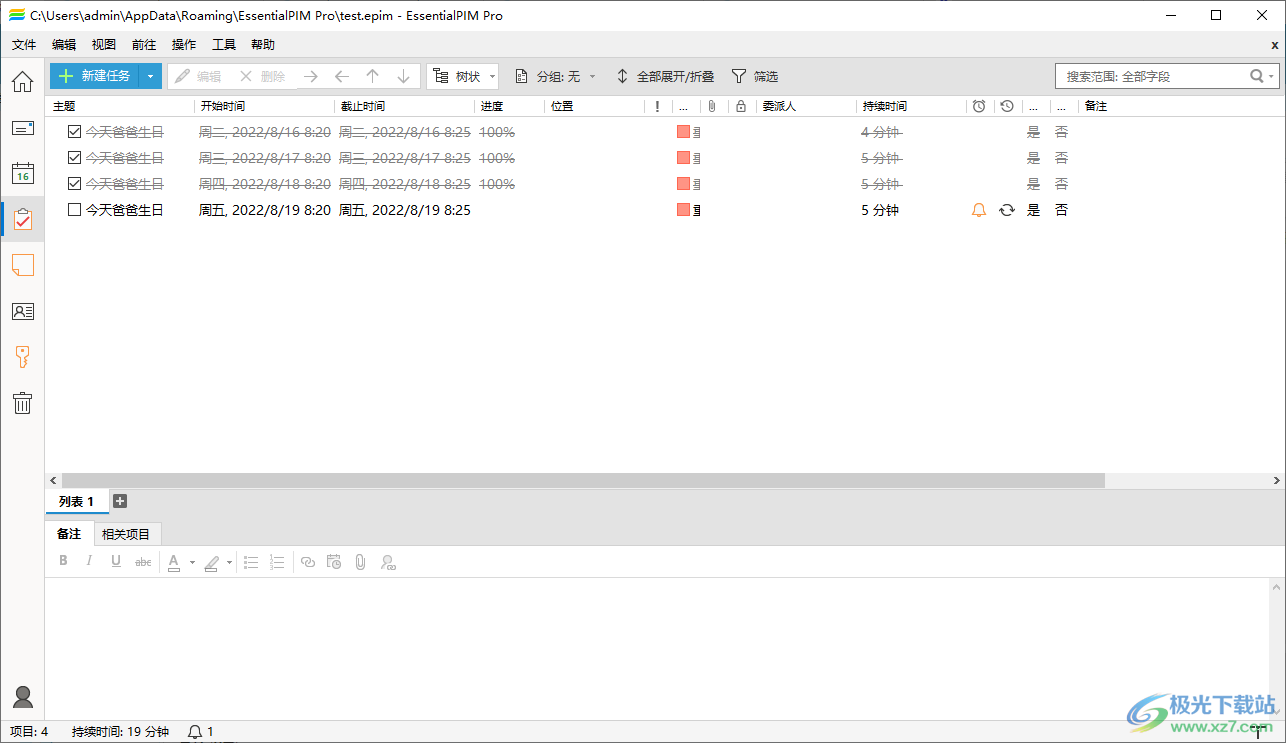
Task: Insert date and time in notes editor
Action: (335, 562)
